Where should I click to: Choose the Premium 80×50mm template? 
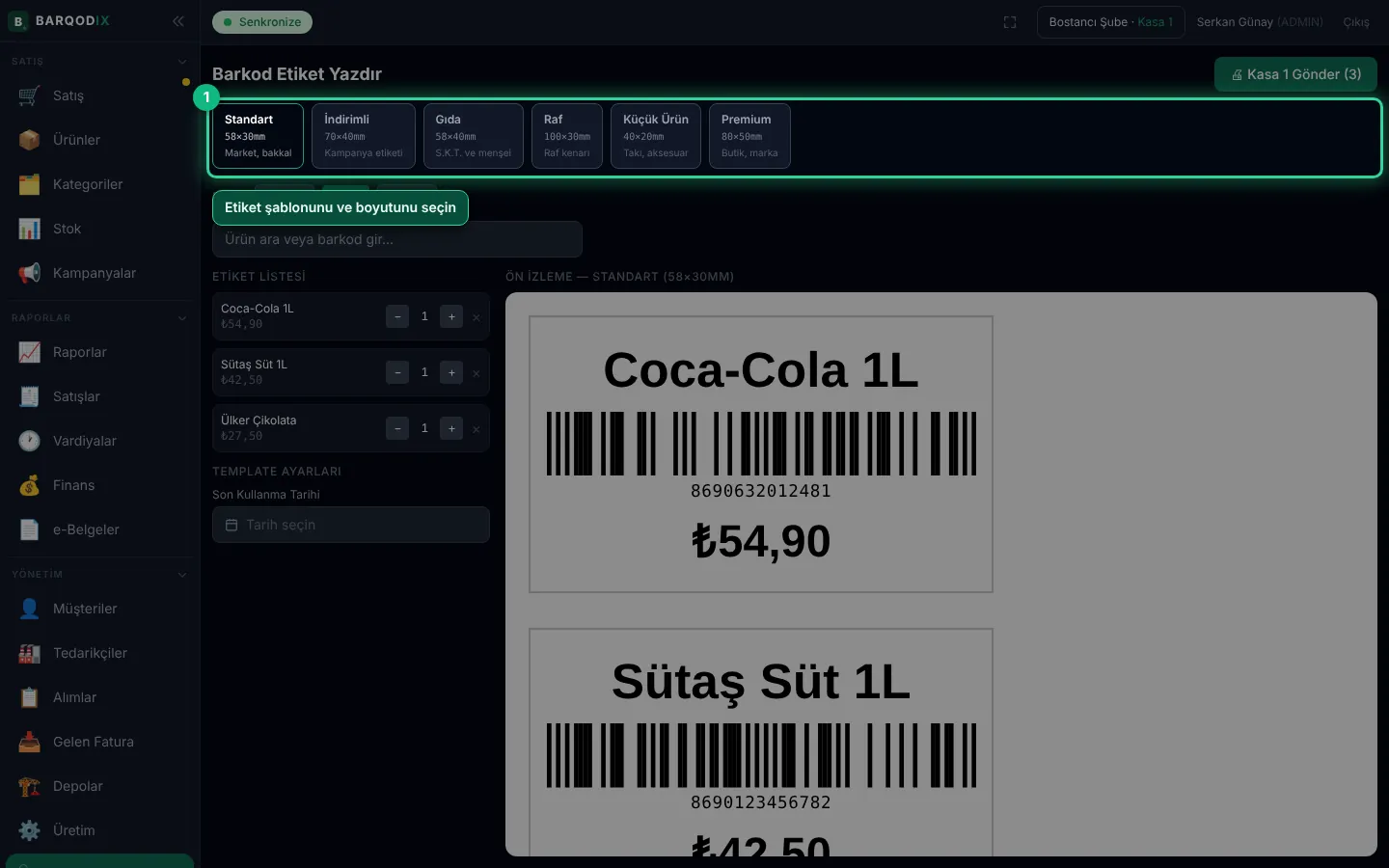click(x=749, y=136)
